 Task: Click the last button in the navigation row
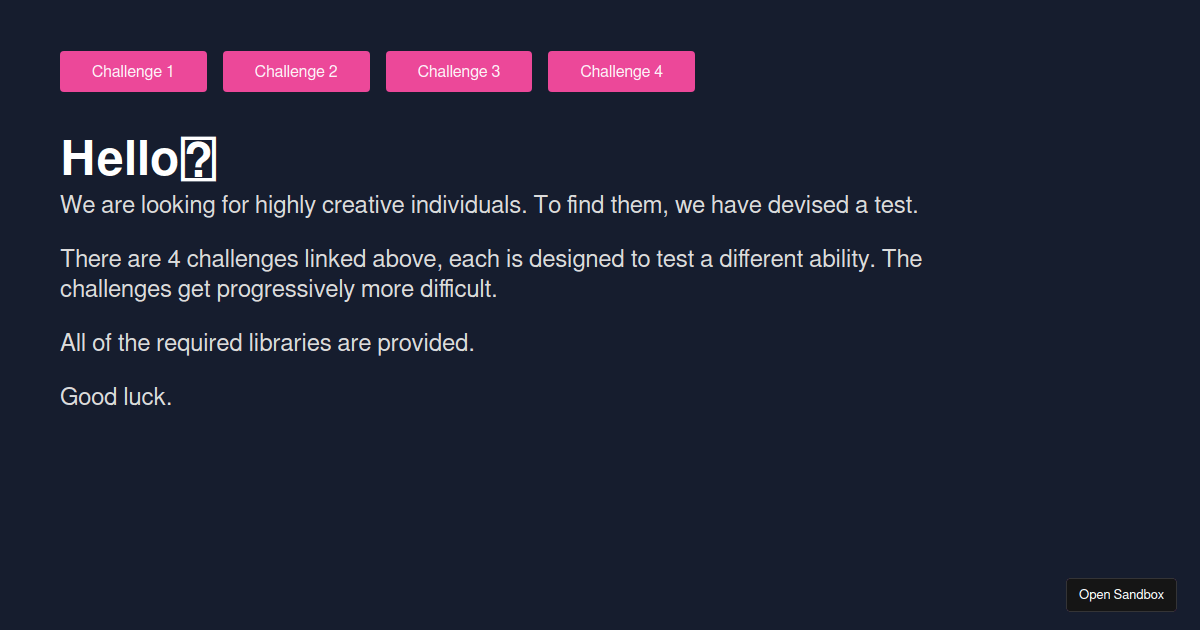coord(621,71)
